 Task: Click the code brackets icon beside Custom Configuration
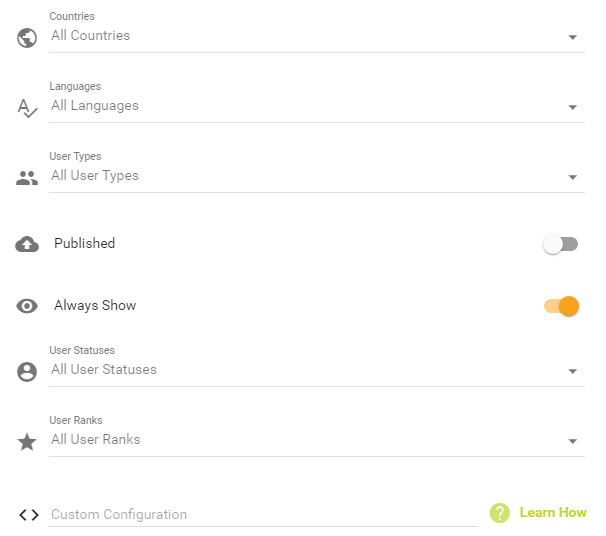29,515
